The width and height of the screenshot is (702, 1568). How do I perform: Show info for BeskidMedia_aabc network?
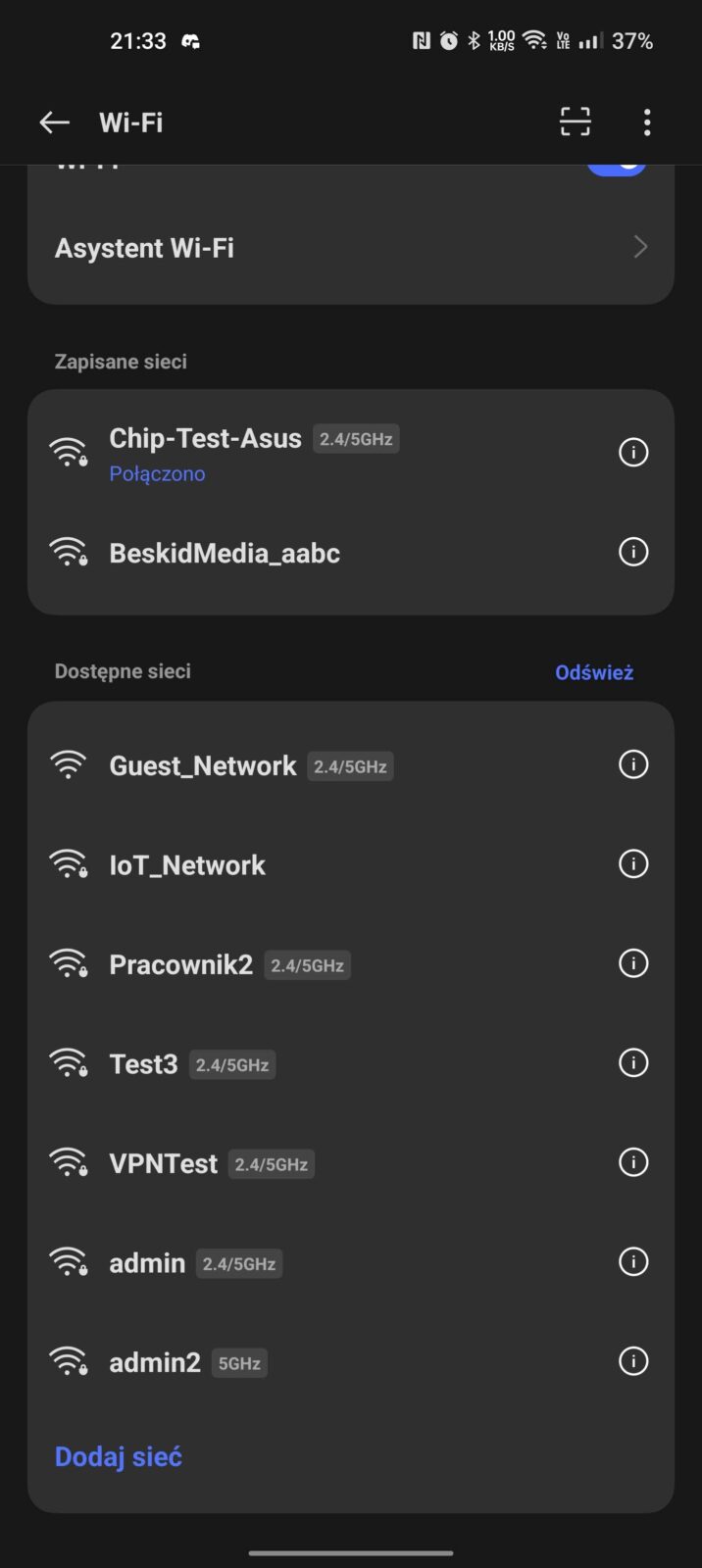tap(633, 553)
